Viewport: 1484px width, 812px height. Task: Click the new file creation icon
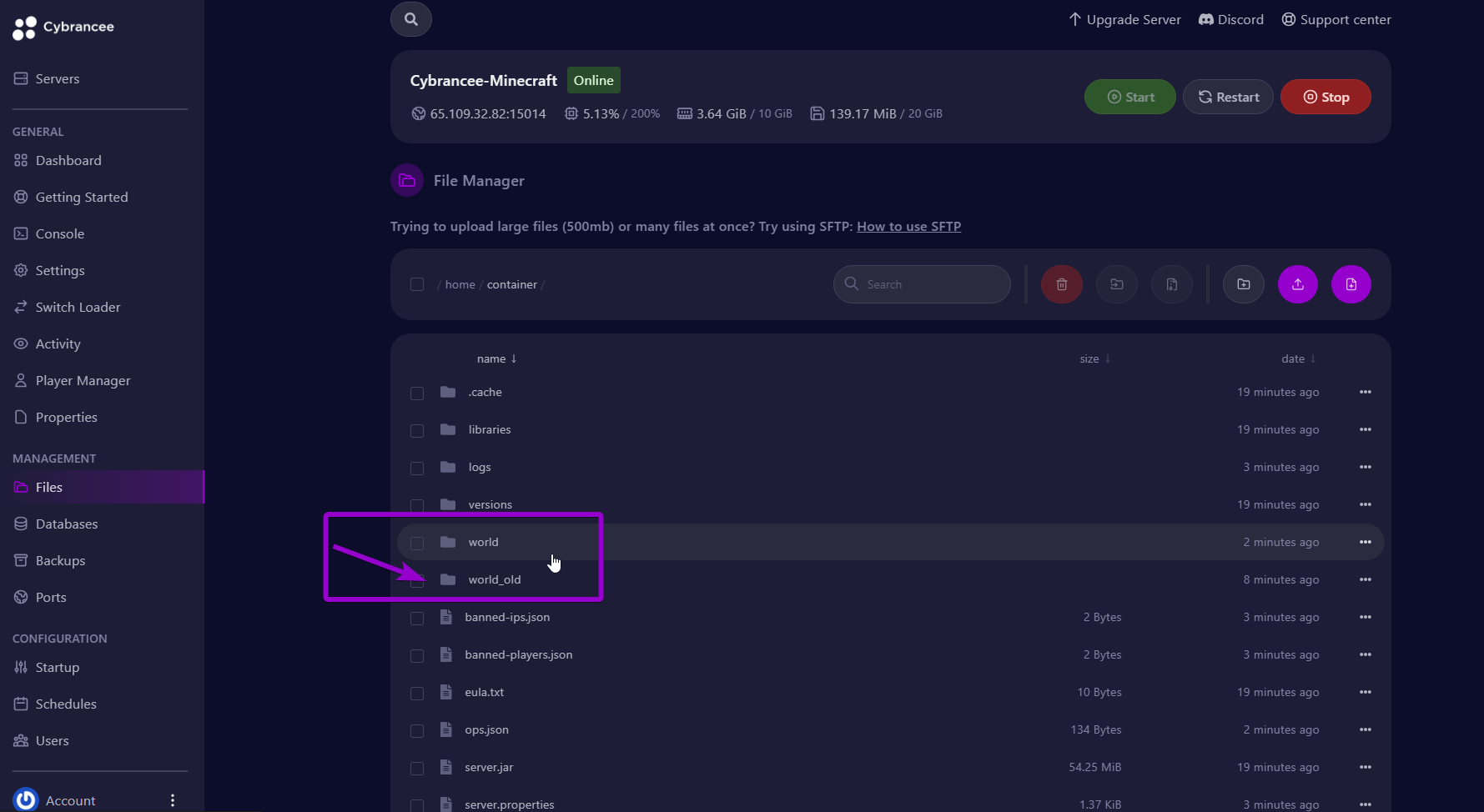tap(1351, 284)
